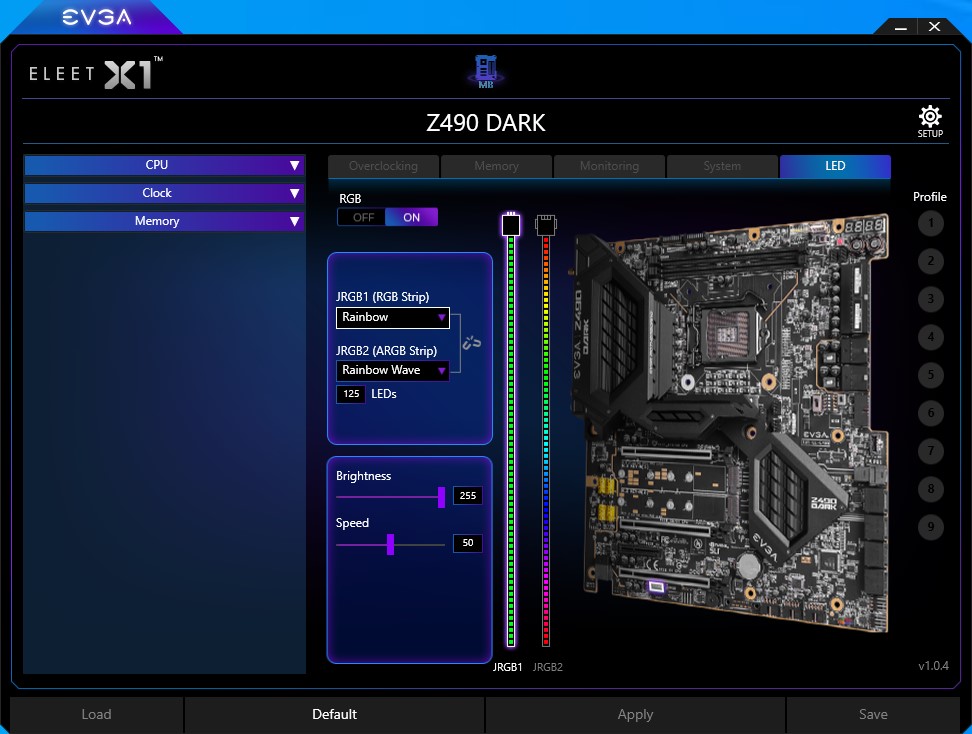Click the EVGA logo in title bar
Viewport: 972px width, 734px height.
pyautogui.click(x=97, y=17)
